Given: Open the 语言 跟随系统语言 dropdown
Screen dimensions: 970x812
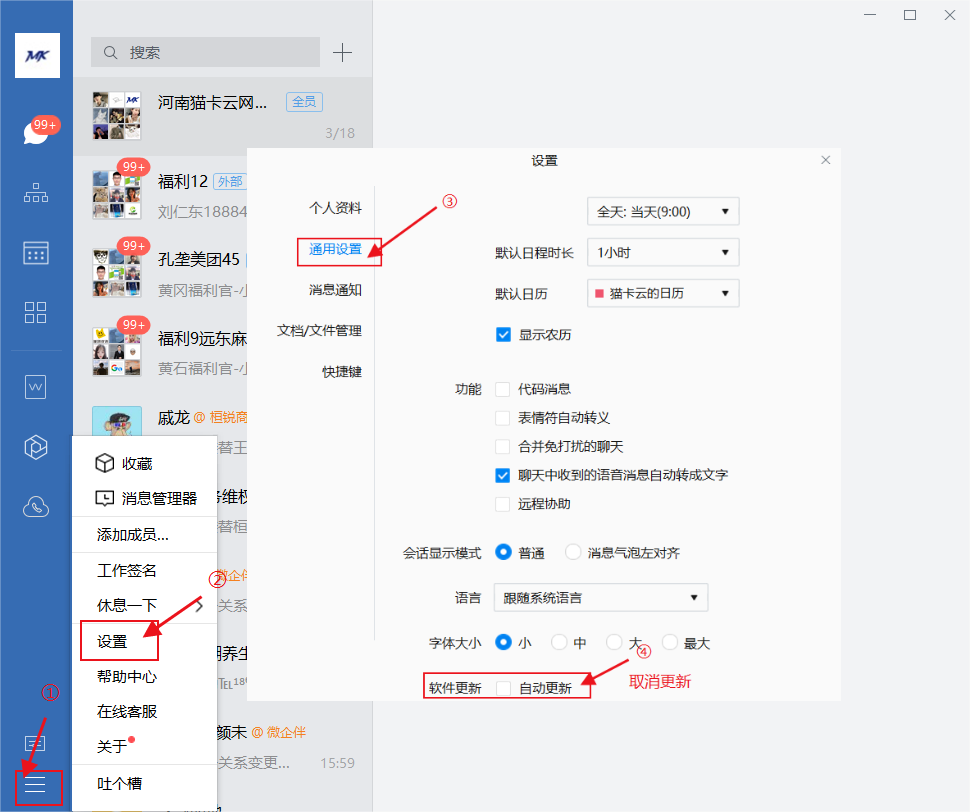Looking at the screenshot, I should tap(601, 597).
